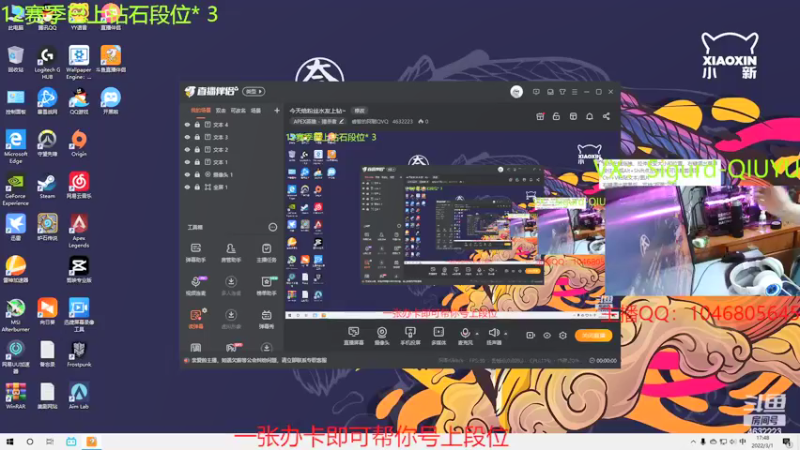Open Task View on the taskbar

(49, 442)
